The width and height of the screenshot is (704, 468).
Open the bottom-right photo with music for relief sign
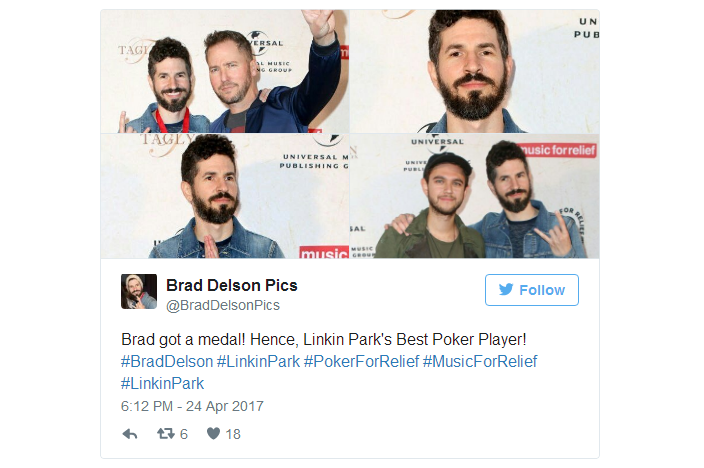click(x=475, y=196)
